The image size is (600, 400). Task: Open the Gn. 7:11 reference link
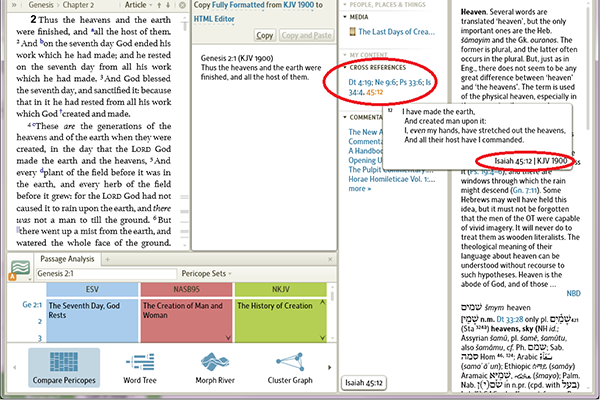(525, 190)
